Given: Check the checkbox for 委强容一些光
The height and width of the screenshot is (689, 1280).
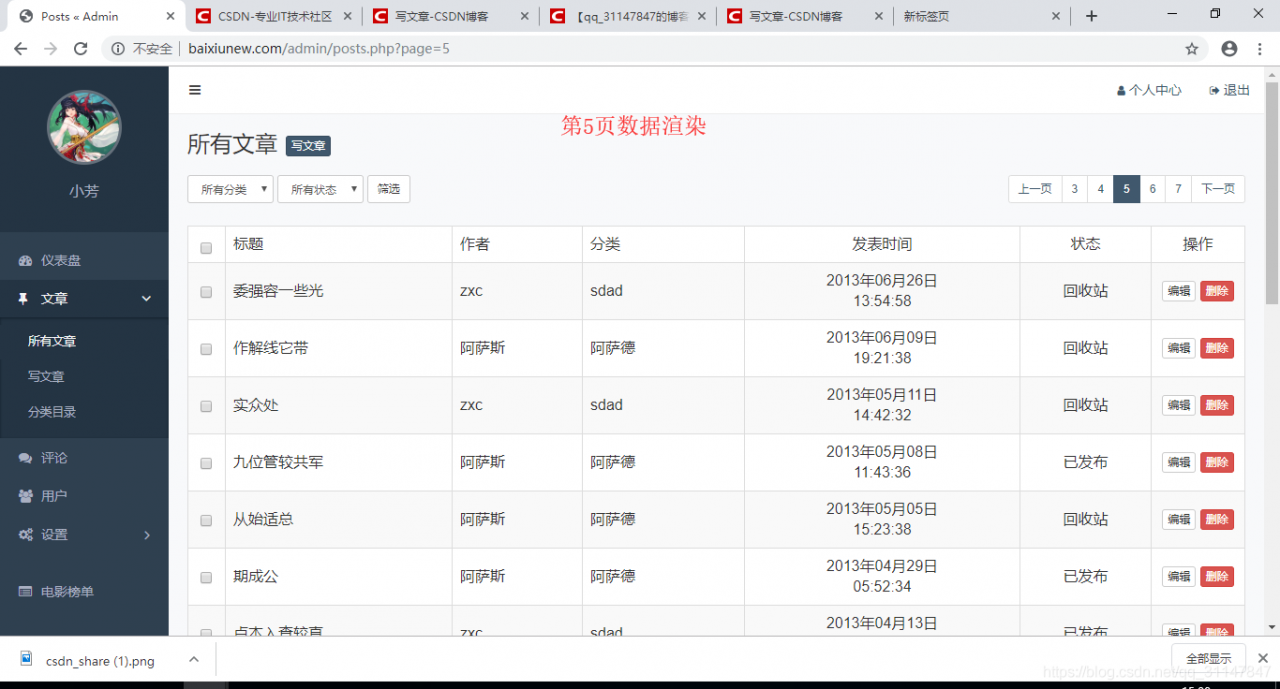Looking at the screenshot, I should click(206, 292).
